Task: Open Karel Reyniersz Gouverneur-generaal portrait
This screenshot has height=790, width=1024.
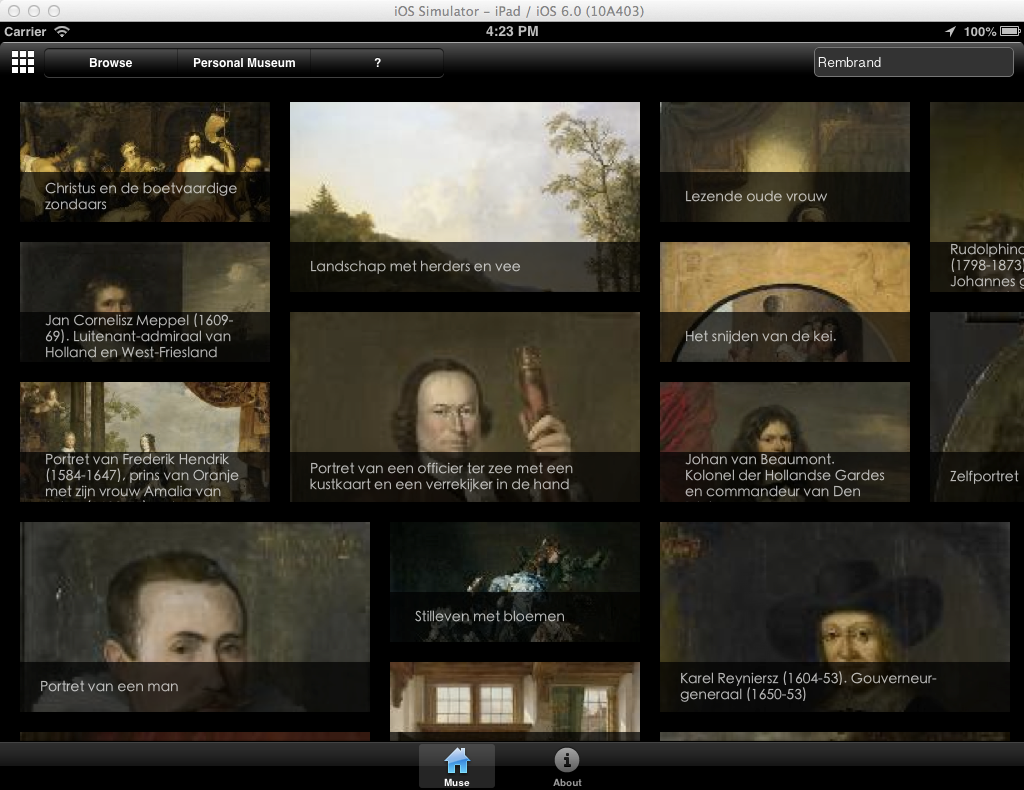Action: coord(835,617)
